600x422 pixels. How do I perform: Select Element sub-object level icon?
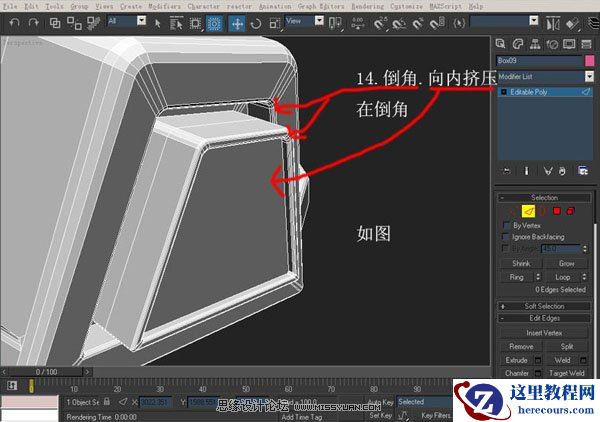click(x=571, y=211)
